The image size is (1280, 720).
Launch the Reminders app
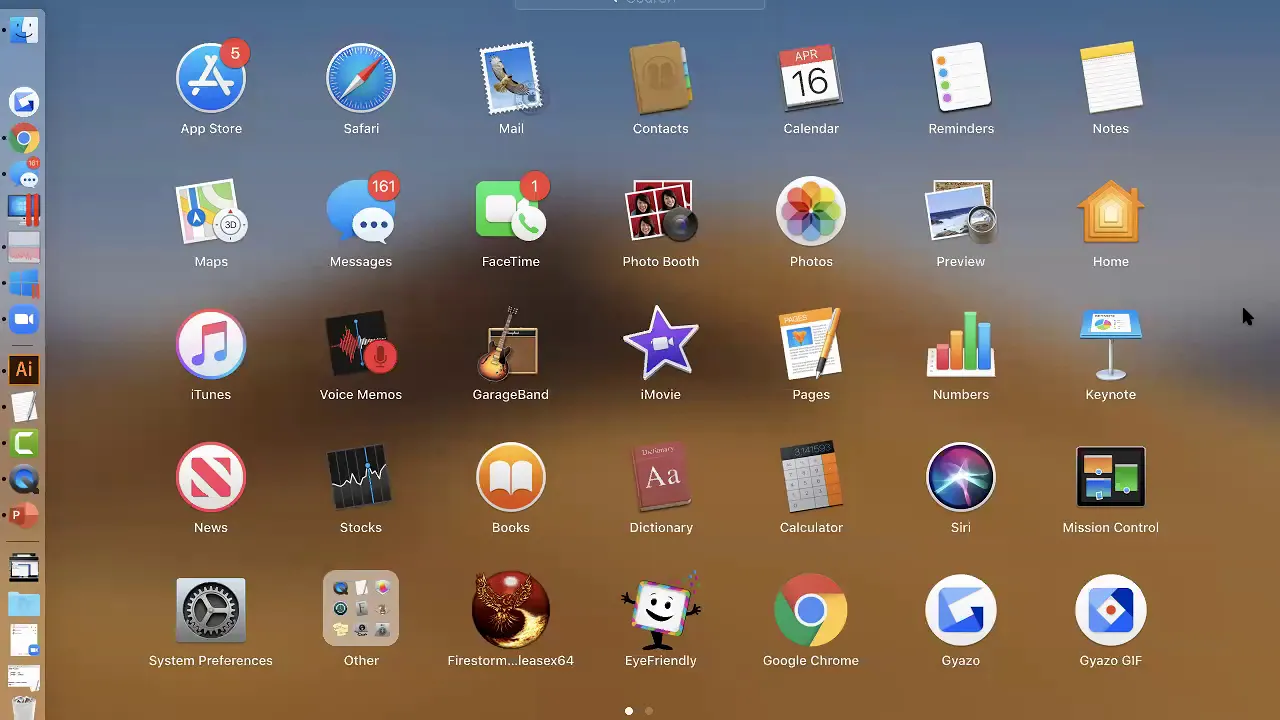coord(961,78)
